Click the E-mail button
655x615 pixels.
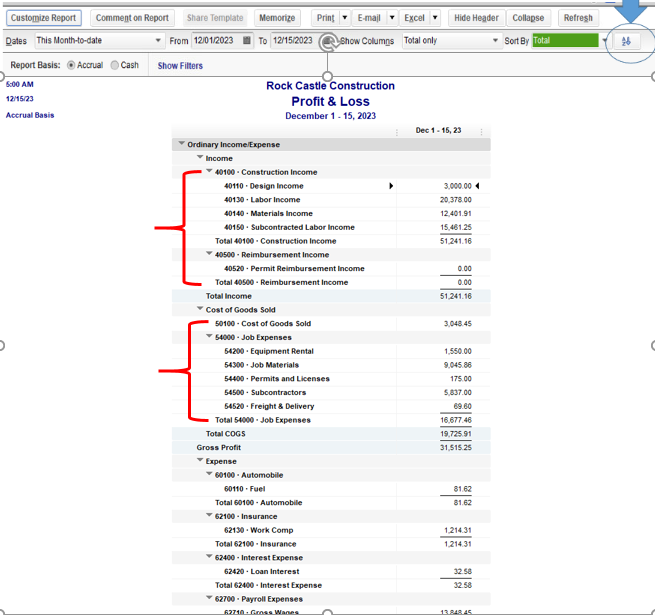coord(369,18)
